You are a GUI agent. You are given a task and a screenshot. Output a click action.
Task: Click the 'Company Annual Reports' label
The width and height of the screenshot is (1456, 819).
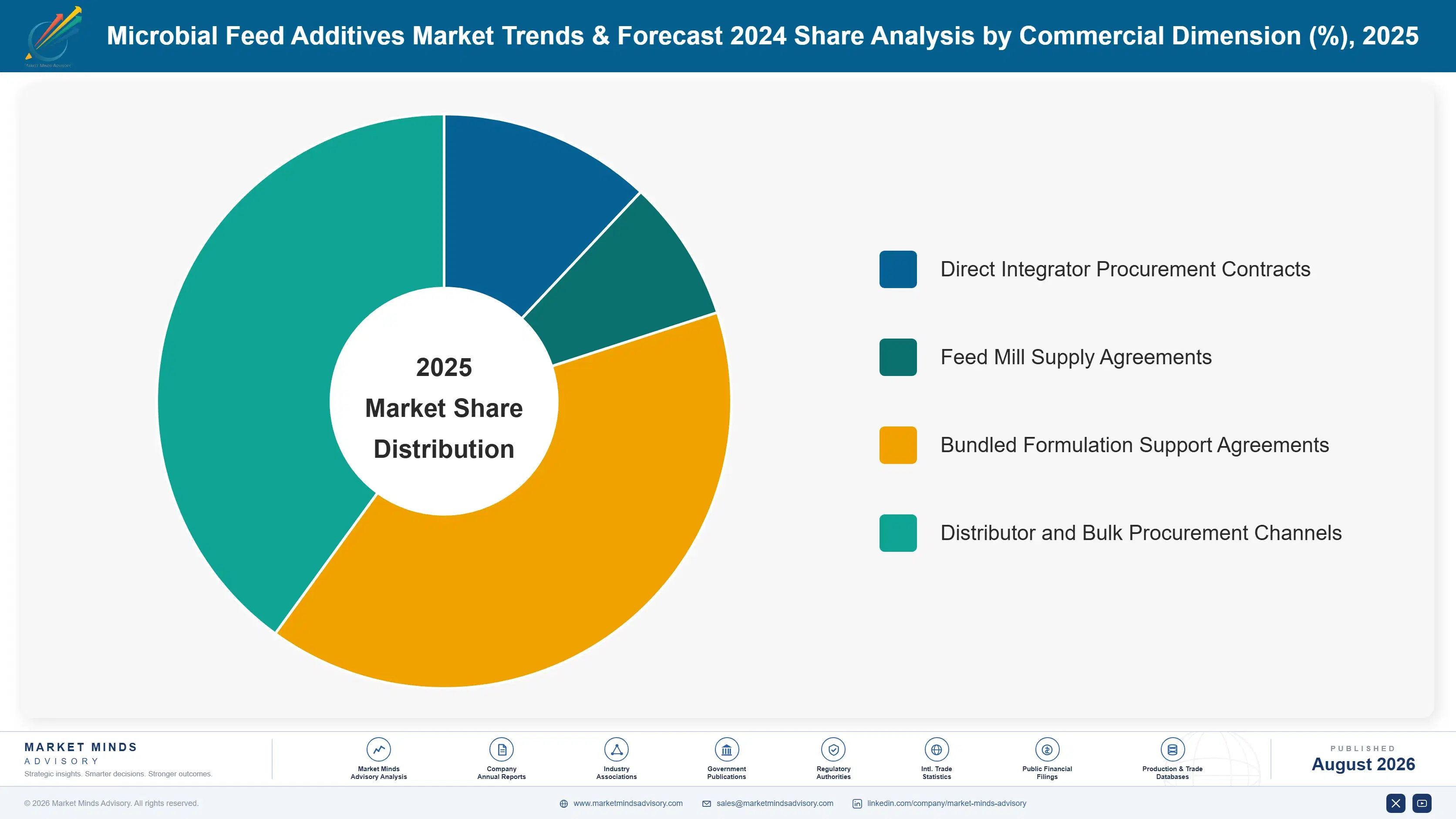click(x=501, y=773)
